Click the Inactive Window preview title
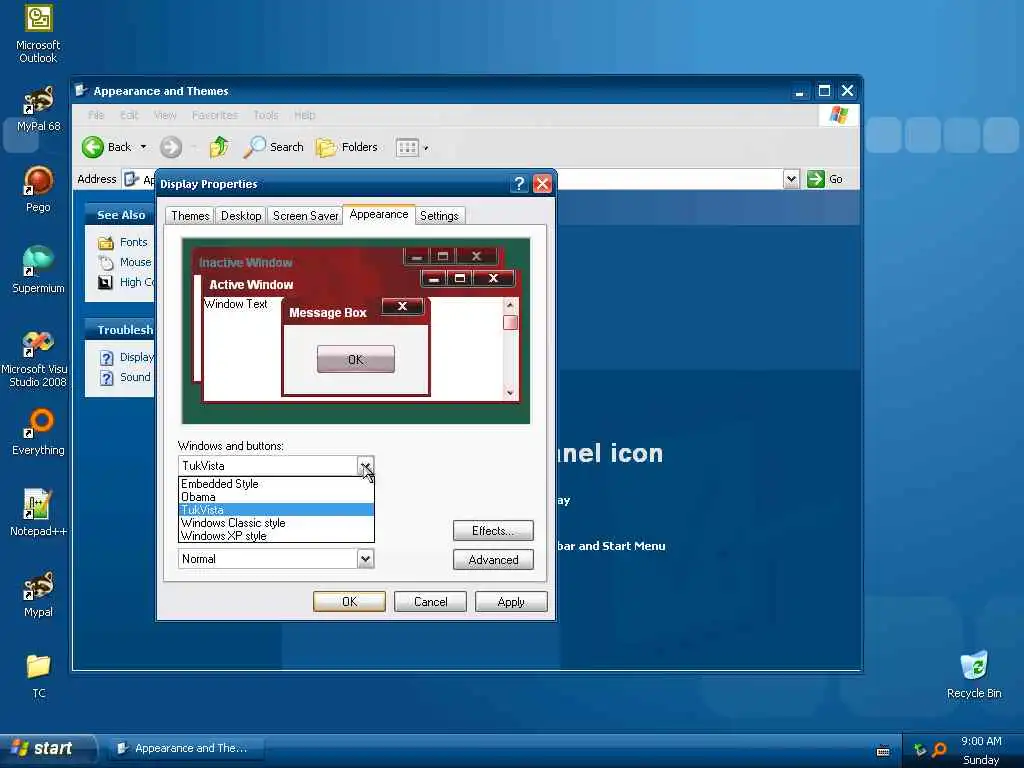The height and width of the screenshot is (768, 1024). 246,263
